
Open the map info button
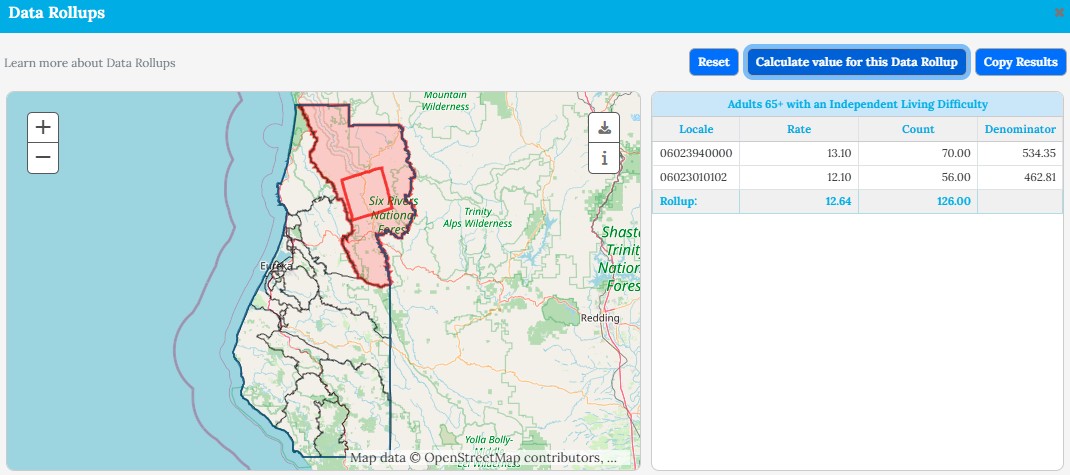coord(605,158)
